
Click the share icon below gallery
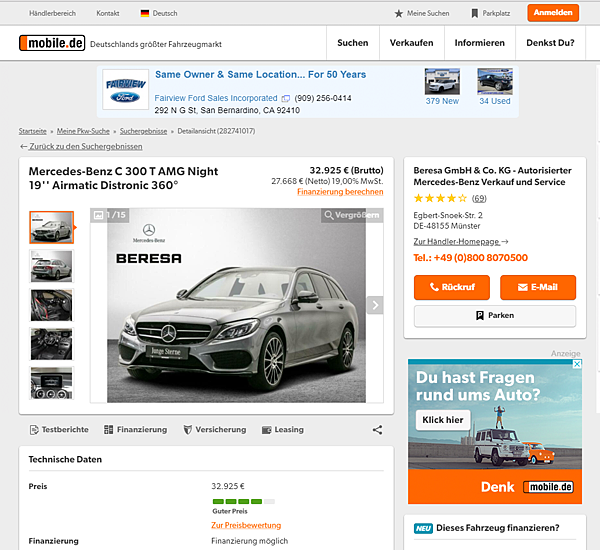coord(377,430)
